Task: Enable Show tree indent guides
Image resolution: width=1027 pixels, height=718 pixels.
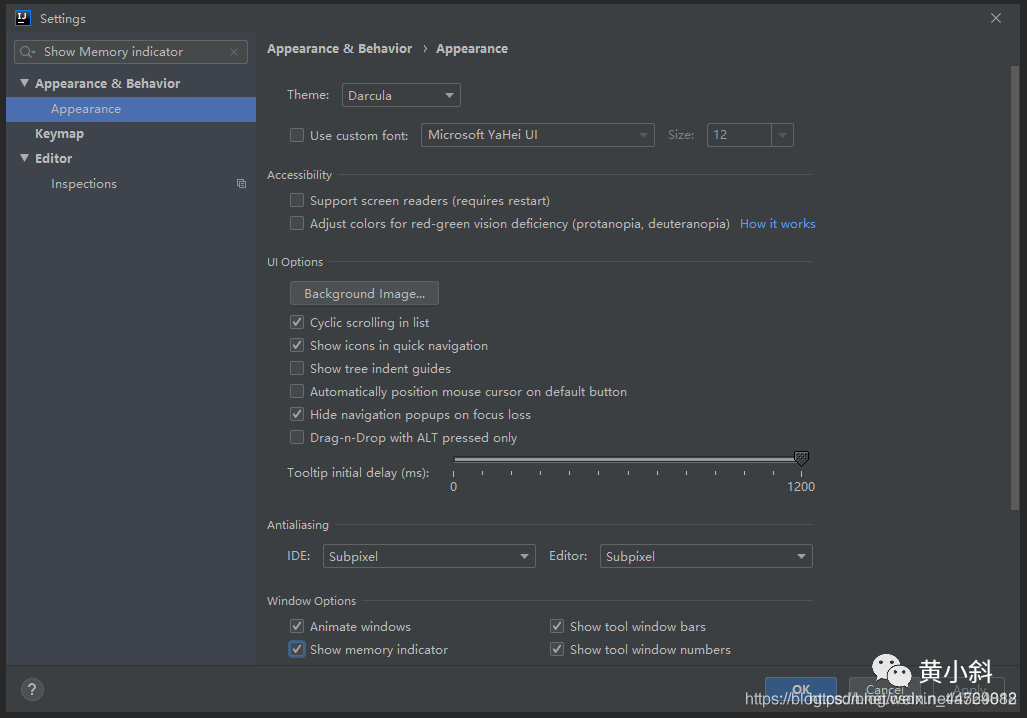Action: pyautogui.click(x=297, y=368)
